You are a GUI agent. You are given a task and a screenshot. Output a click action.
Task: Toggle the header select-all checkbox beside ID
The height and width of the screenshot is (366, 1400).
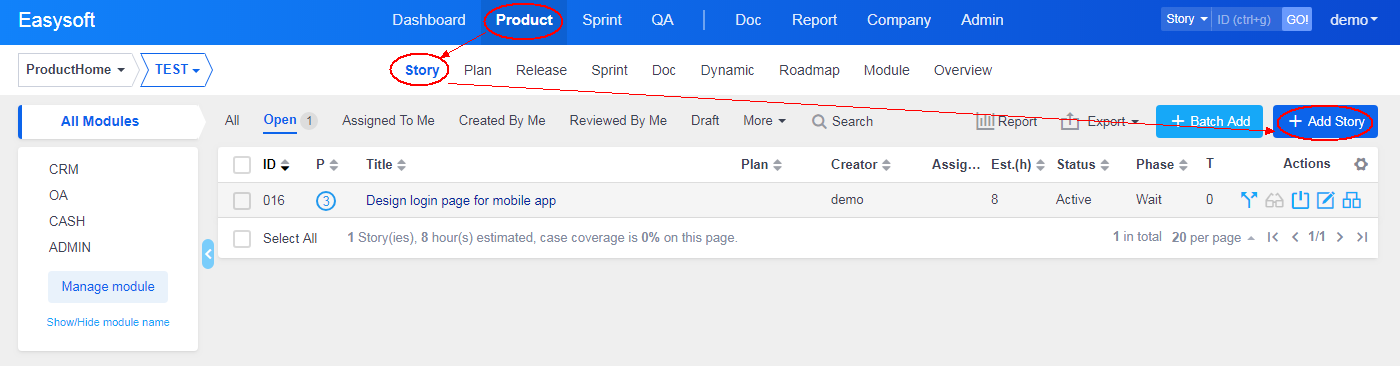point(242,164)
